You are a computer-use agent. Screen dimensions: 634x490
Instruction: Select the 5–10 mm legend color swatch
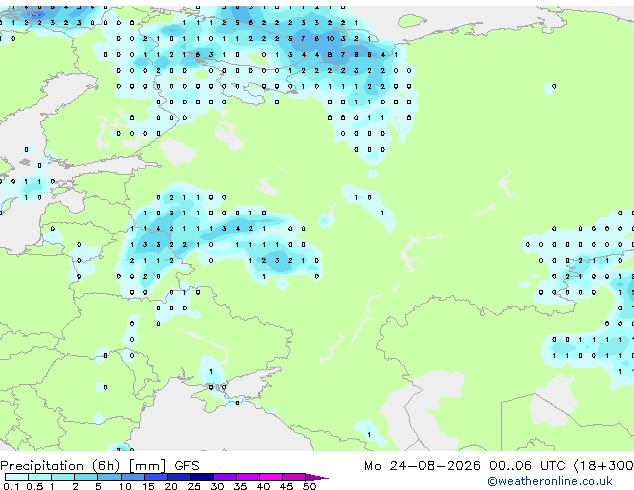pyautogui.click(x=109, y=477)
